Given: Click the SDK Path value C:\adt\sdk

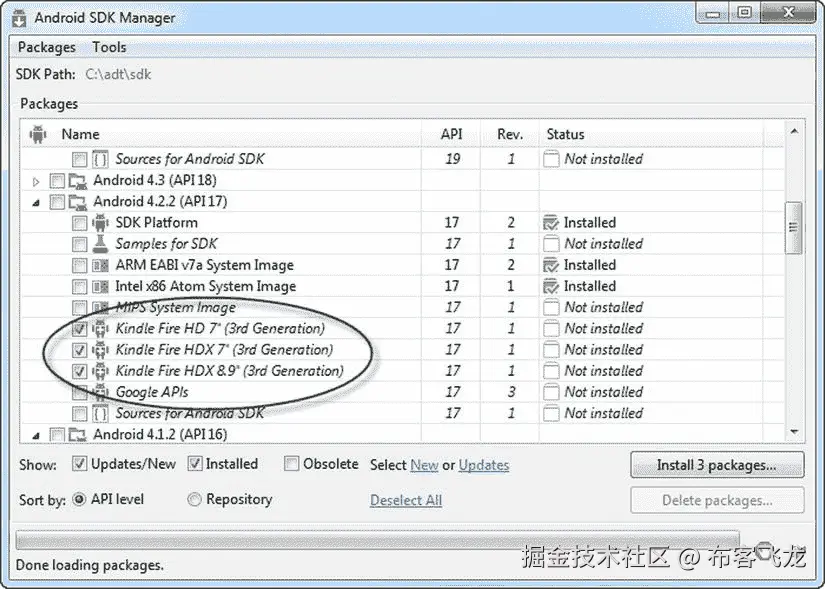Looking at the screenshot, I should click(x=118, y=74).
